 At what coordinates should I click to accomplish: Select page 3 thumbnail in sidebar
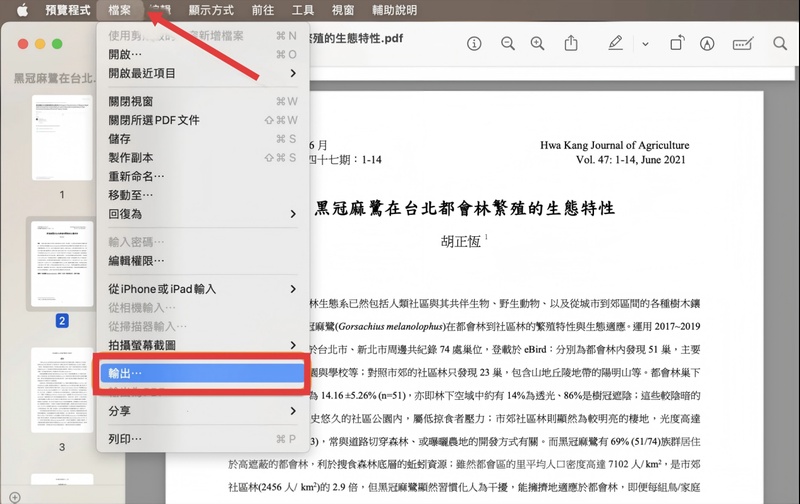62,389
